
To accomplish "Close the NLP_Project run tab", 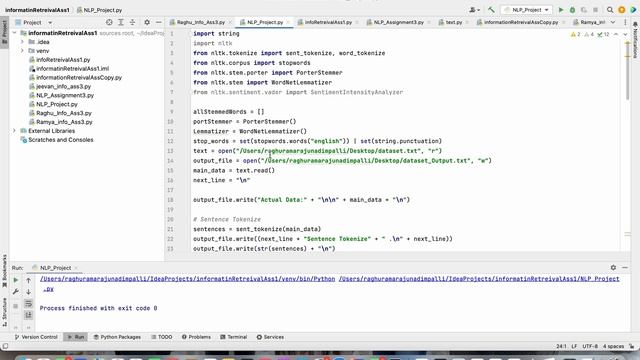I will (x=76, y=268).
